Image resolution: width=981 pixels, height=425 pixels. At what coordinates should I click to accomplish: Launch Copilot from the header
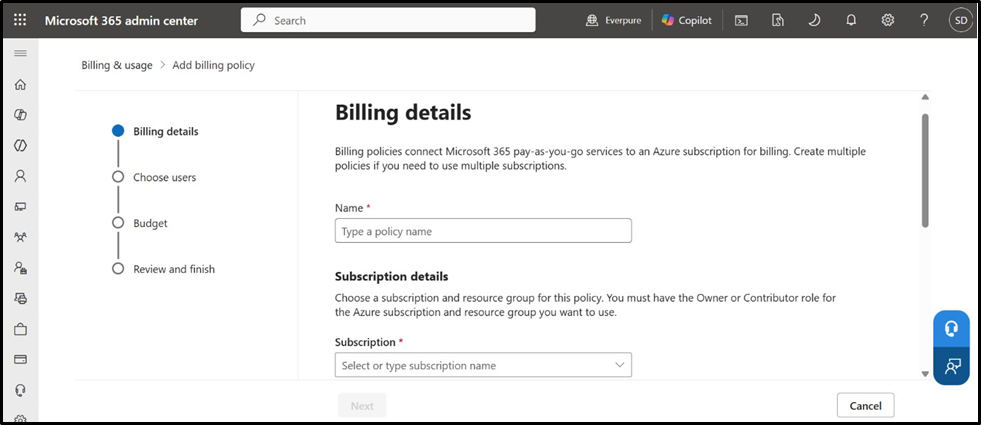pyautogui.click(x=687, y=20)
